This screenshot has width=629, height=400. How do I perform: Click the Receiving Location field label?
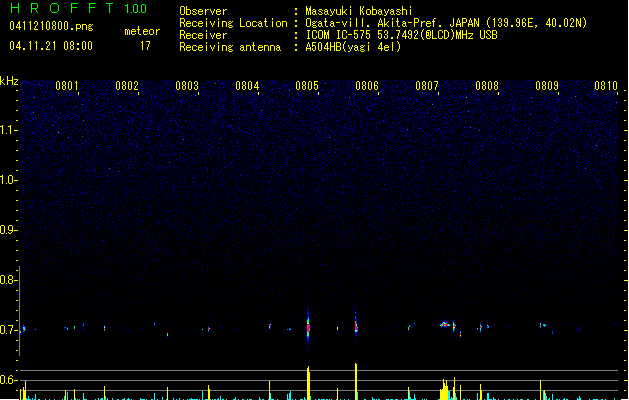pos(233,23)
